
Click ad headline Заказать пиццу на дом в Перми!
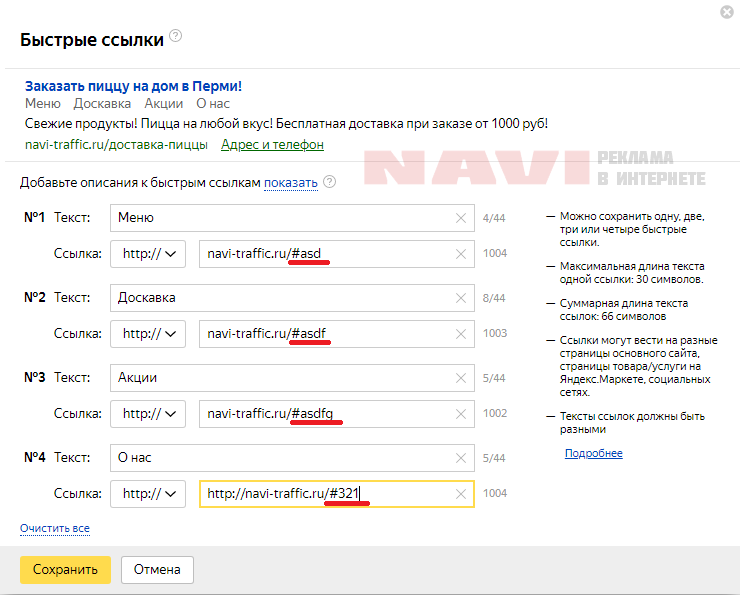point(134,86)
